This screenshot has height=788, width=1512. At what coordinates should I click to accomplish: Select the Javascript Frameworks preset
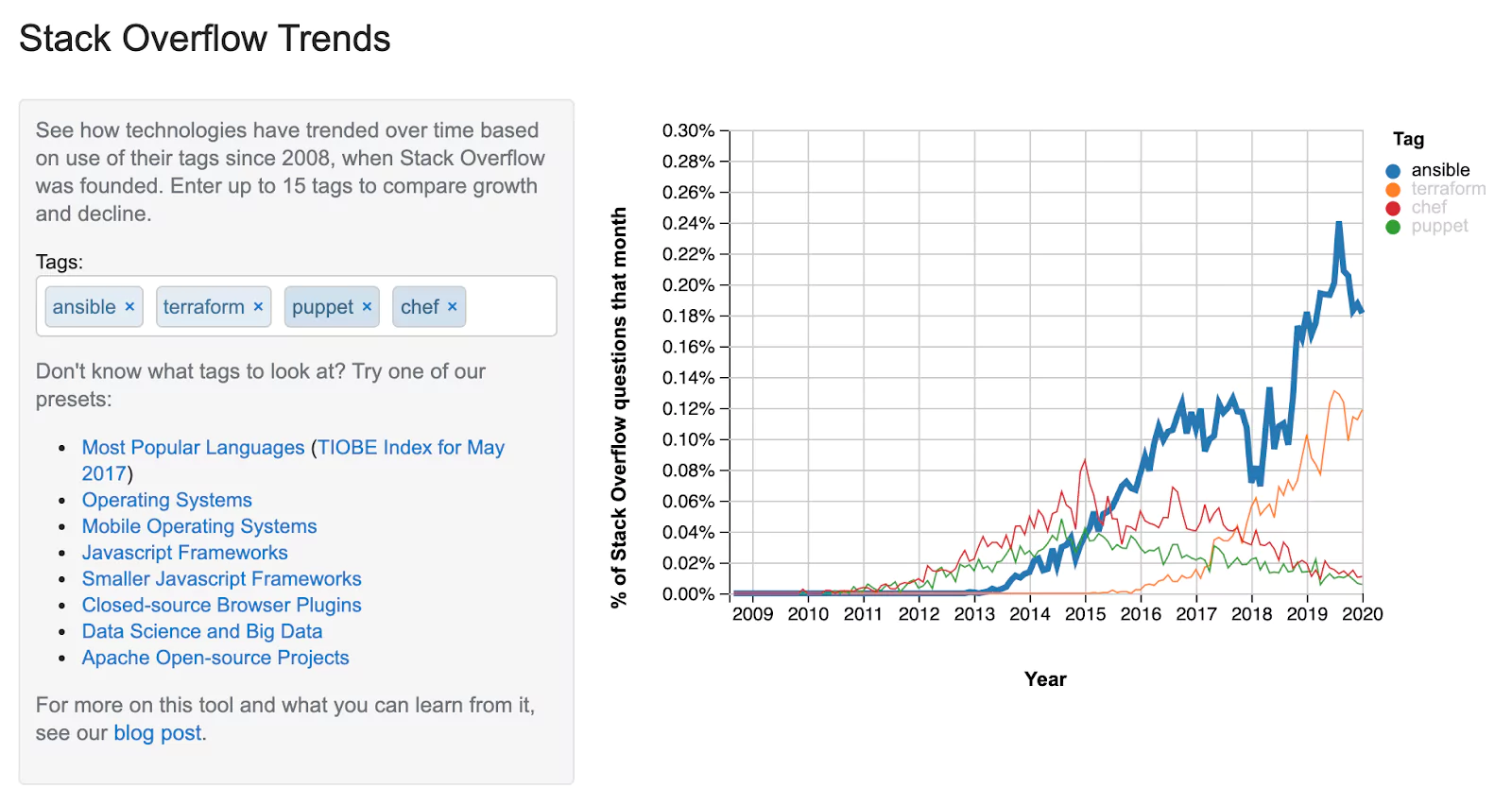[x=184, y=553]
